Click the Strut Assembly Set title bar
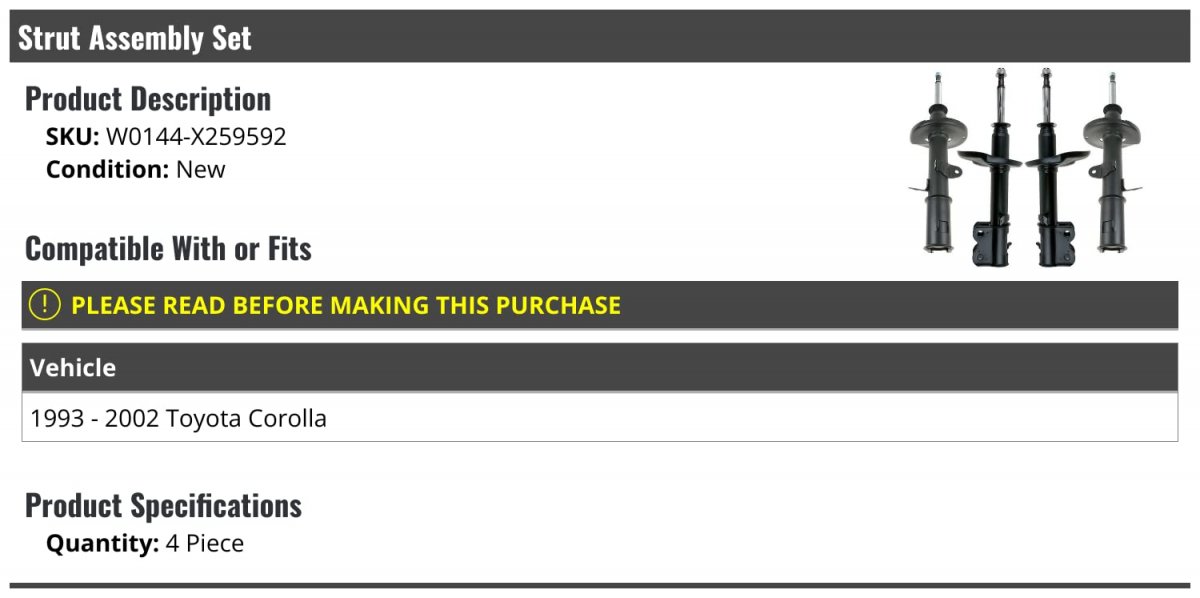 tap(600, 37)
